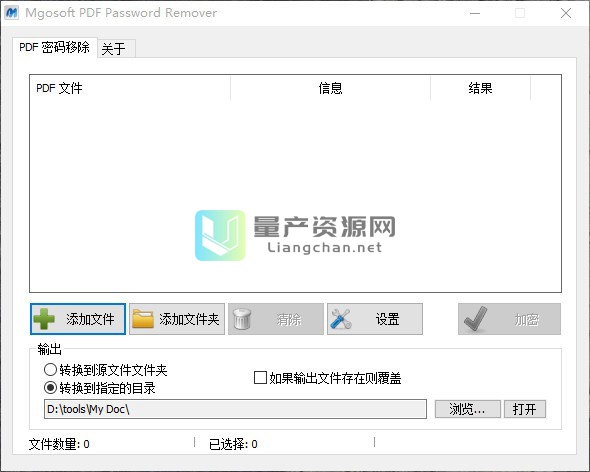This screenshot has height=472, width=590.
Task: Minimize the Mgosoft PDF Password Remover window
Action: coord(475,13)
